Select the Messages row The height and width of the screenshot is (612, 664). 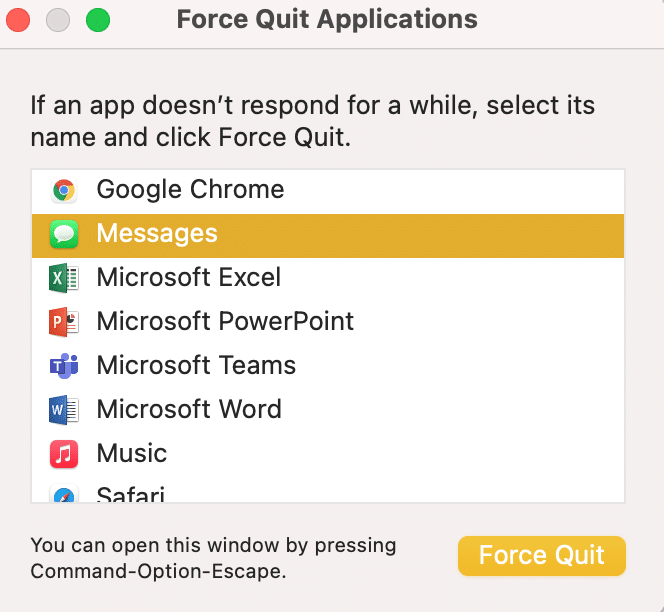pos(157,234)
